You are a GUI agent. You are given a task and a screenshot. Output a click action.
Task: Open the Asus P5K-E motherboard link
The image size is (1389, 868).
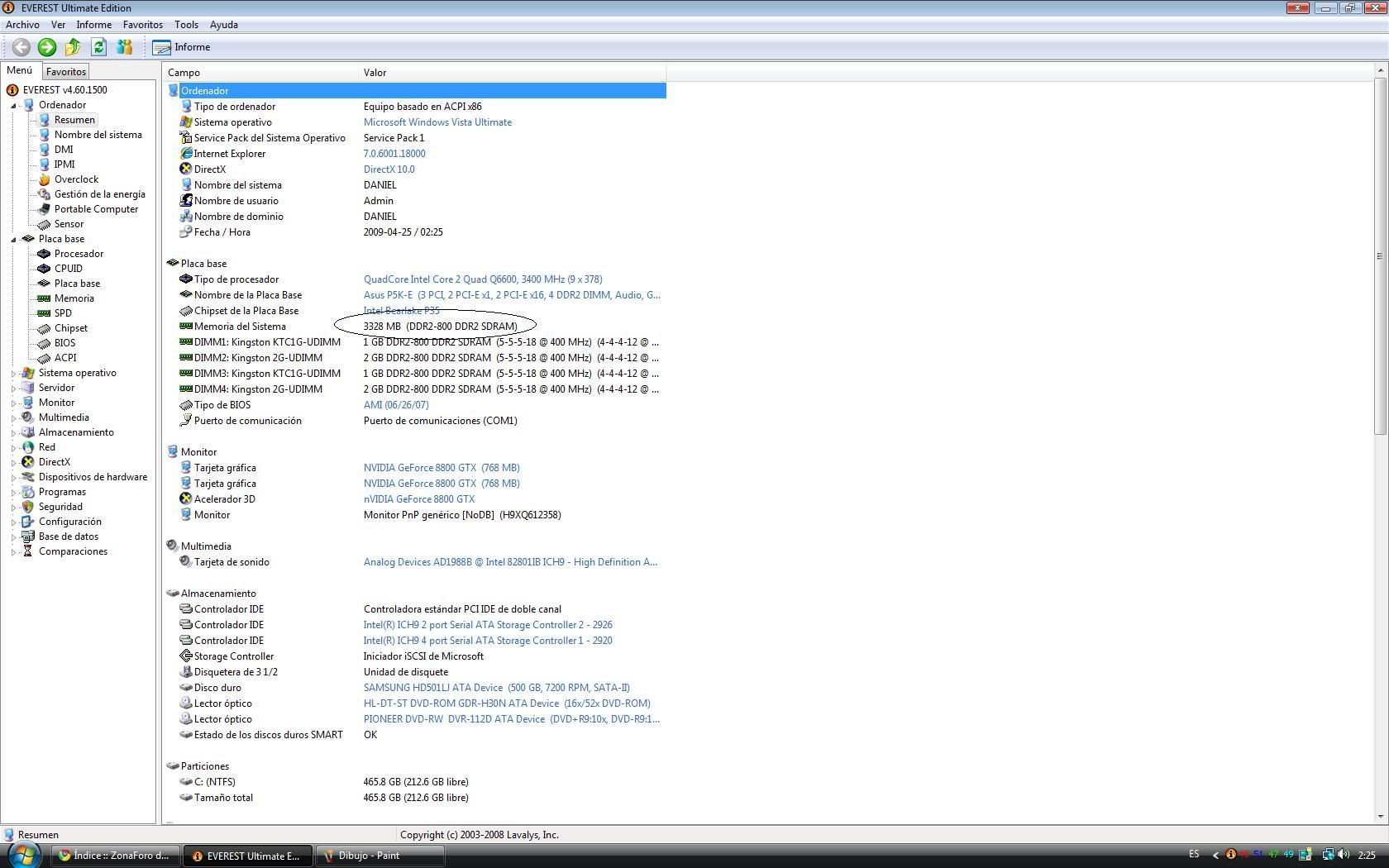(512, 295)
